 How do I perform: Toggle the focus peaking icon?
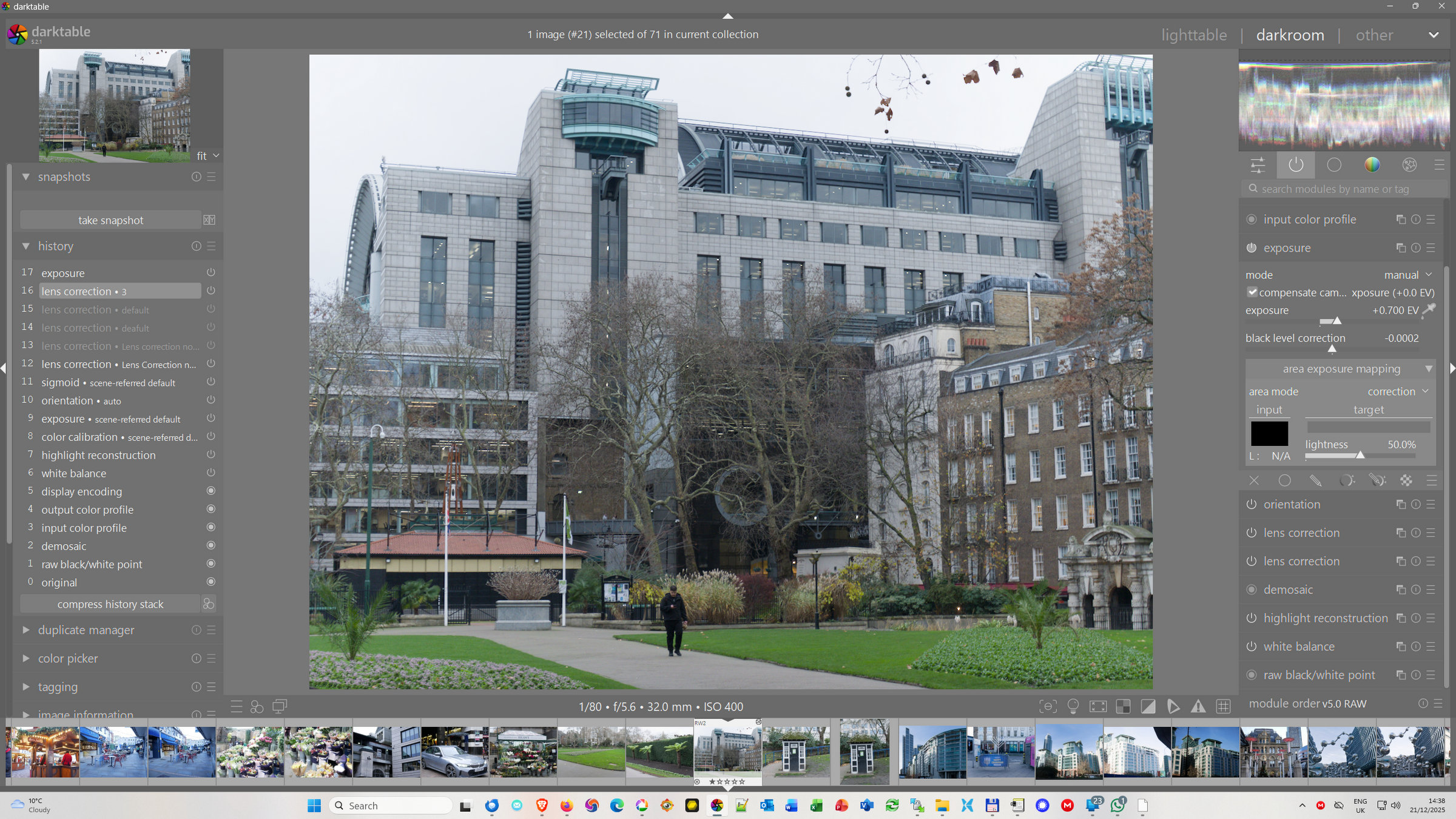pyautogui.click(x=1048, y=707)
